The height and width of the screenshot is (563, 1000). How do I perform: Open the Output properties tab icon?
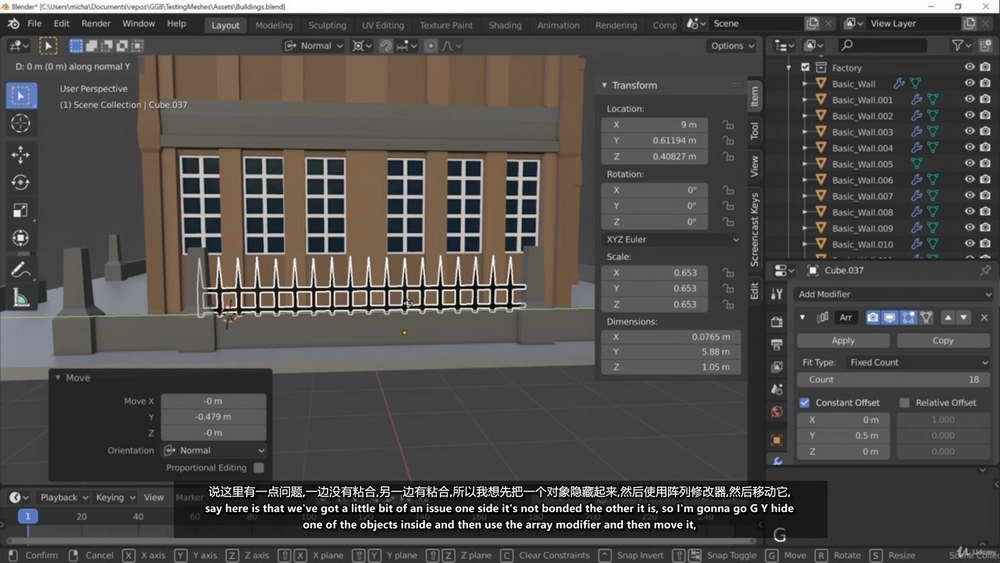[776, 345]
